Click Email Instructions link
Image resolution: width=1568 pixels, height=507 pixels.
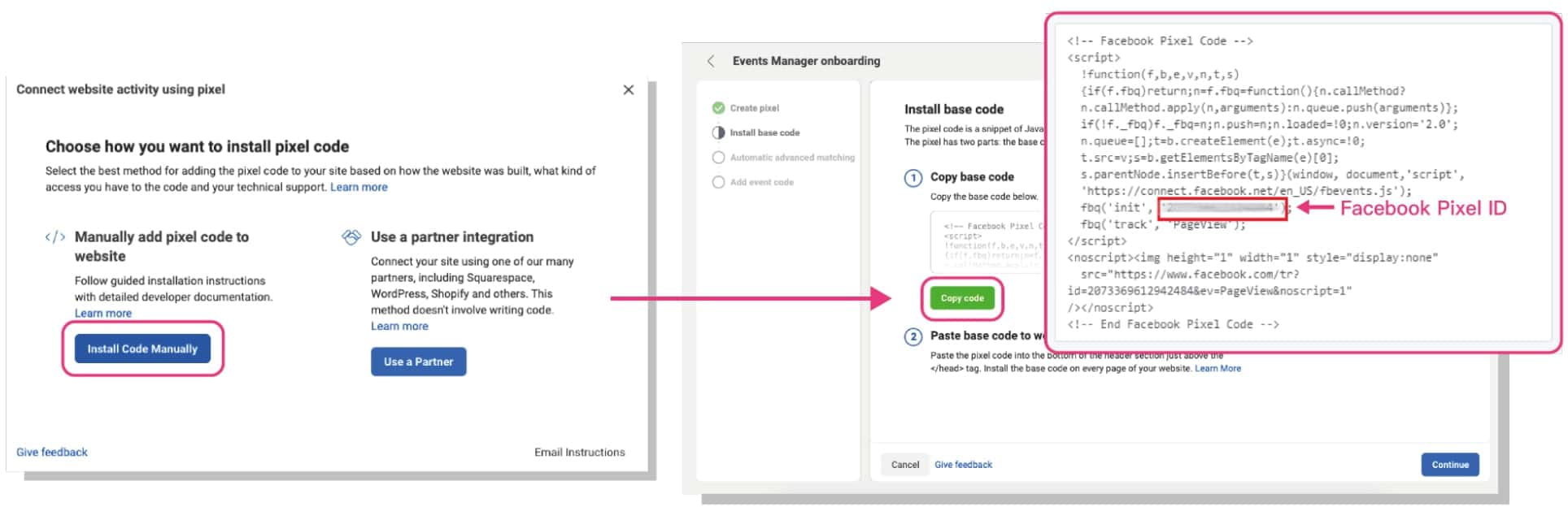[x=580, y=452]
